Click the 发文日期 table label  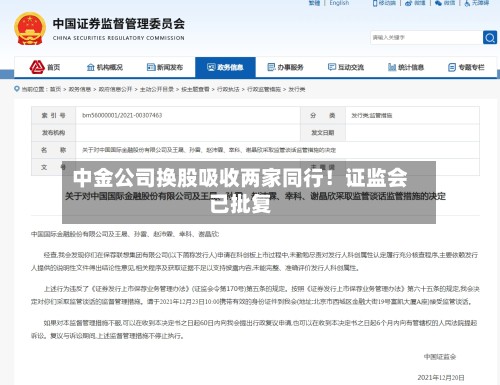click(x=323, y=133)
